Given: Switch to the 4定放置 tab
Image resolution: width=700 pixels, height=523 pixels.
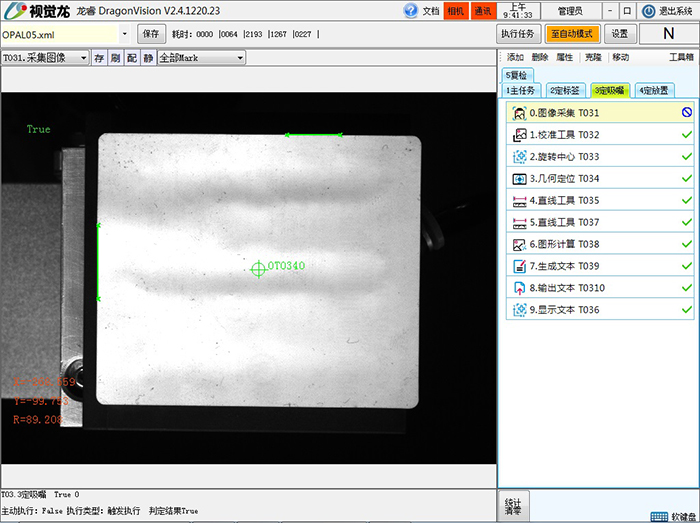Looking at the screenshot, I should point(655,90).
